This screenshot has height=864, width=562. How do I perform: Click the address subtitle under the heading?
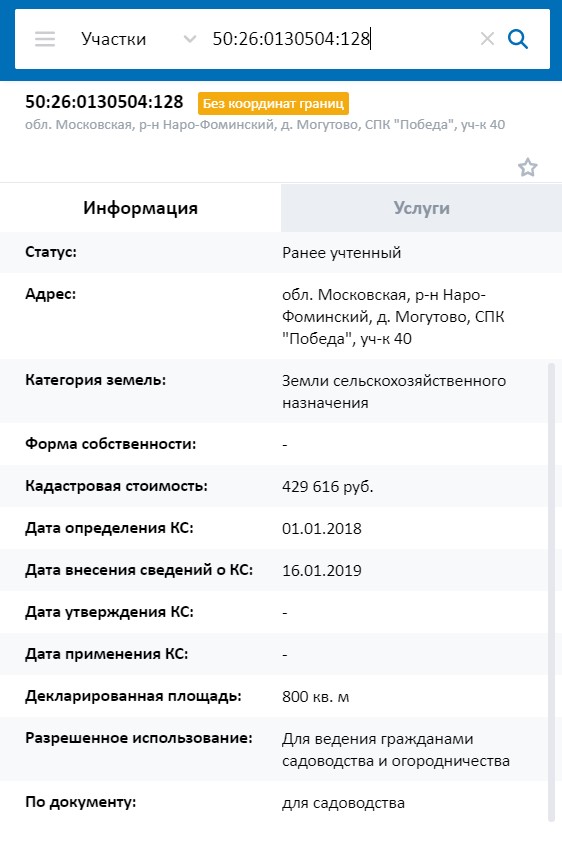[265, 125]
